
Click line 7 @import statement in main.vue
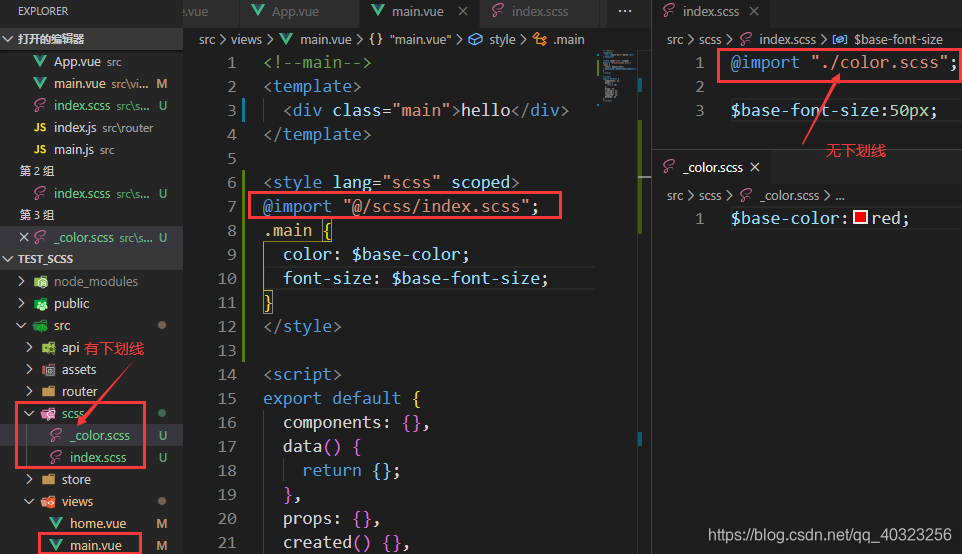[x=401, y=206]
